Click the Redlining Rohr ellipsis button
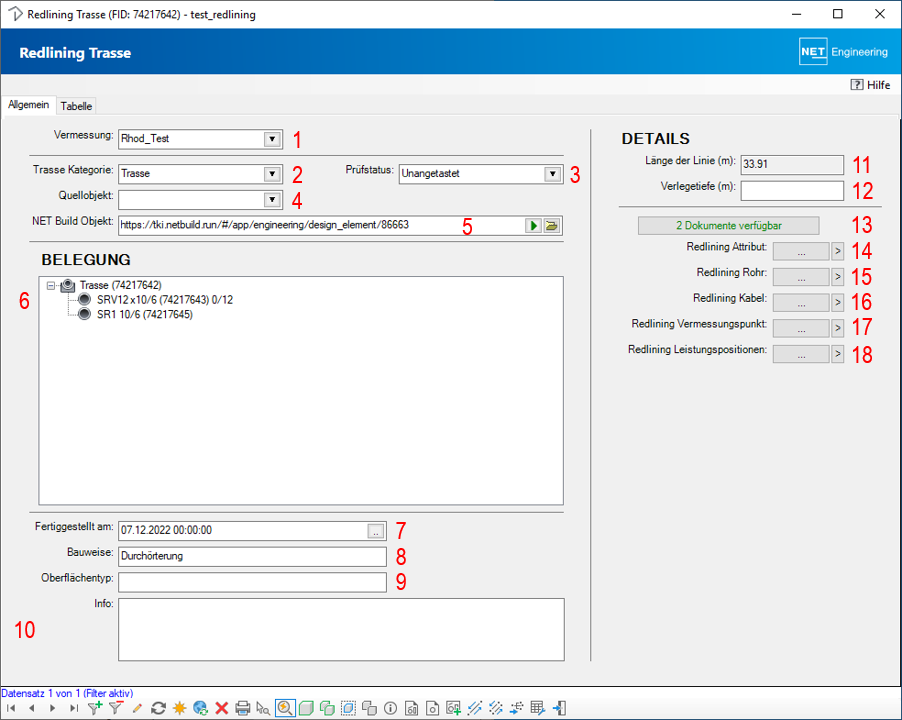This screenshot has height=720, width=902. (801, 277)
